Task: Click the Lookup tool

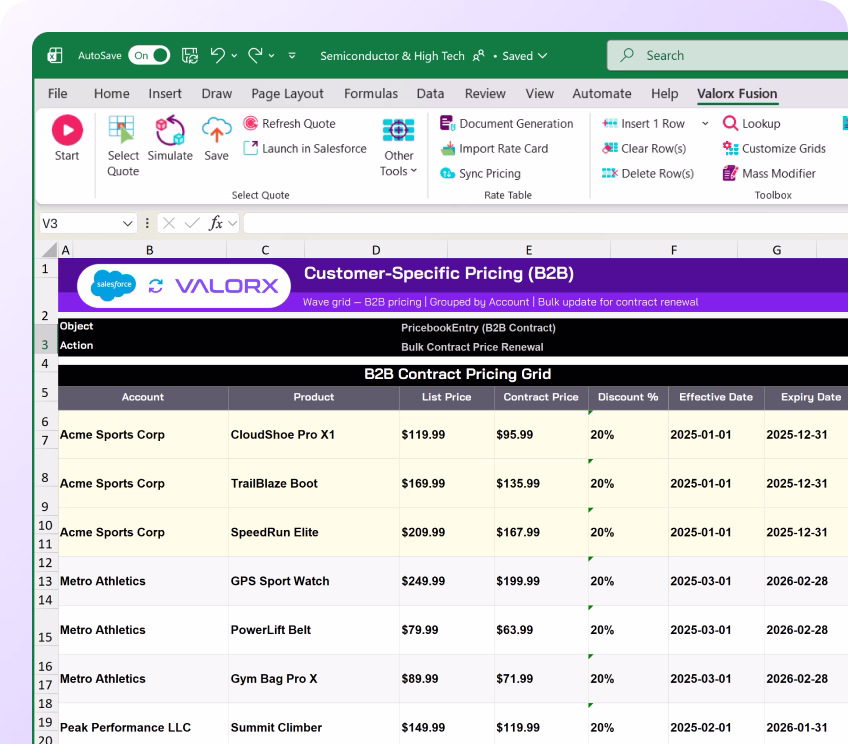Action: (752, 124)
